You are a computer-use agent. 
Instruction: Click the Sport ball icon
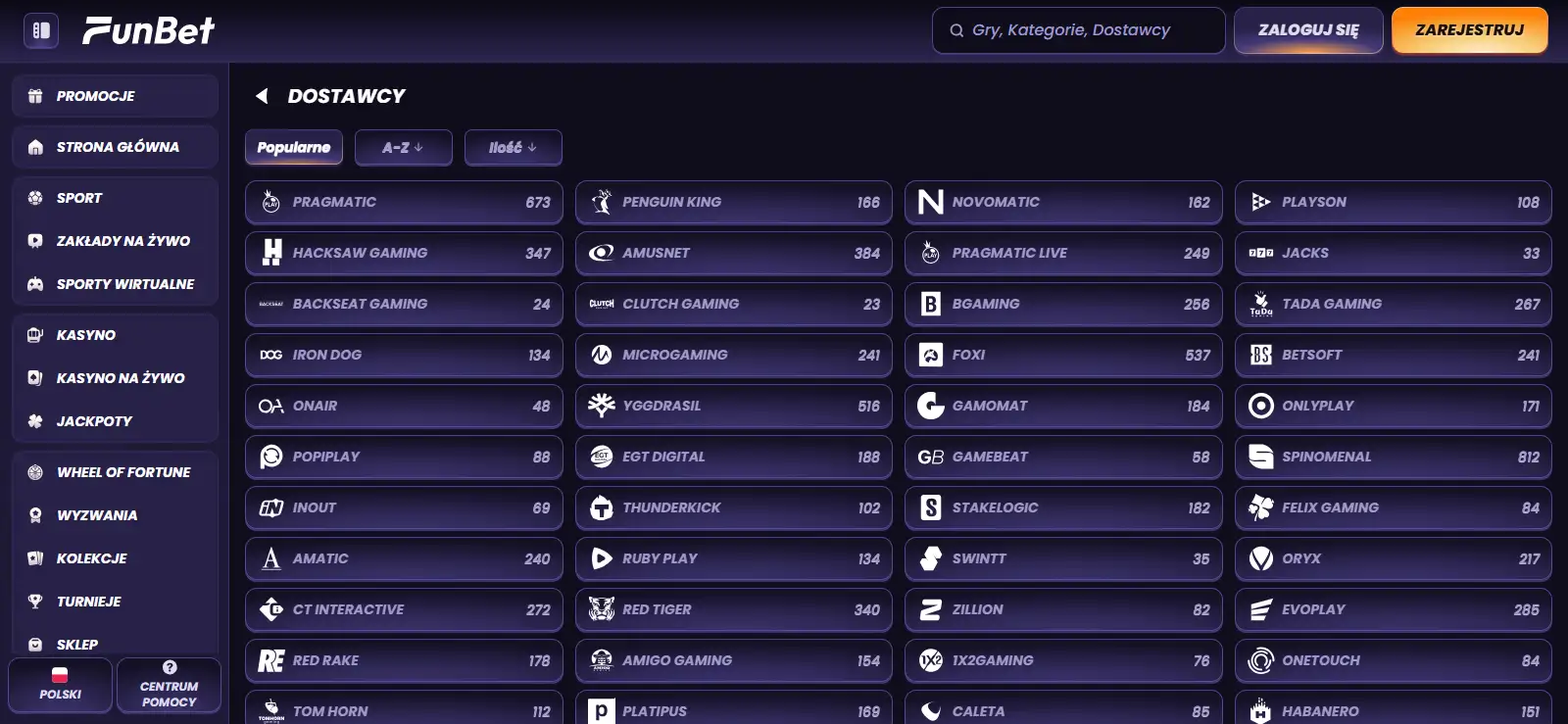(35, 198)
